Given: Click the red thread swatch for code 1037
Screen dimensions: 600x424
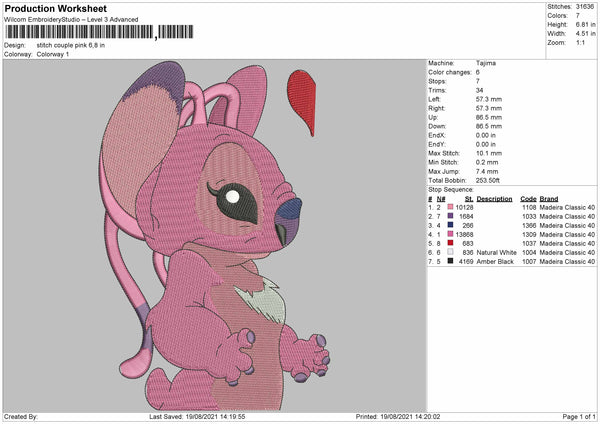Looking at the screenshot, I should tap(450, 243).
